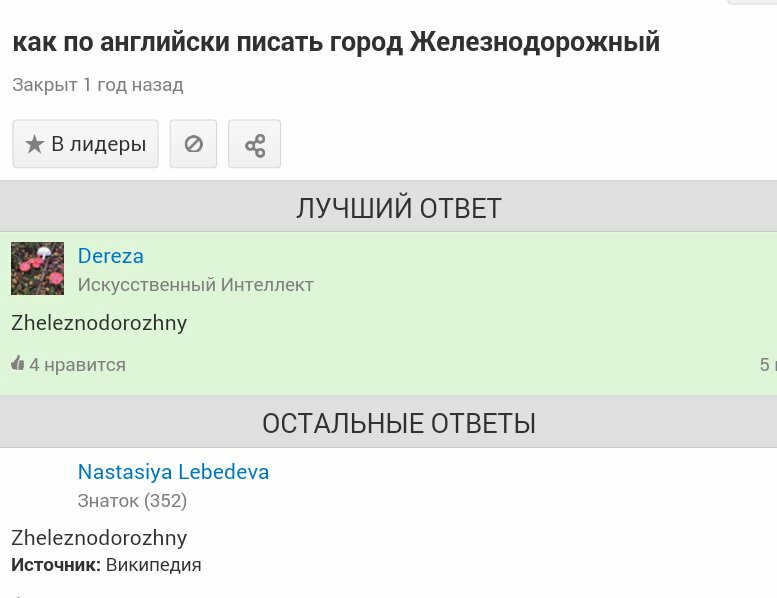The image size is (777, 598).
Task: Click the ОСТАЛЬНЫЕ ОТВЕТЫ section header
Action: pos(388,423)
